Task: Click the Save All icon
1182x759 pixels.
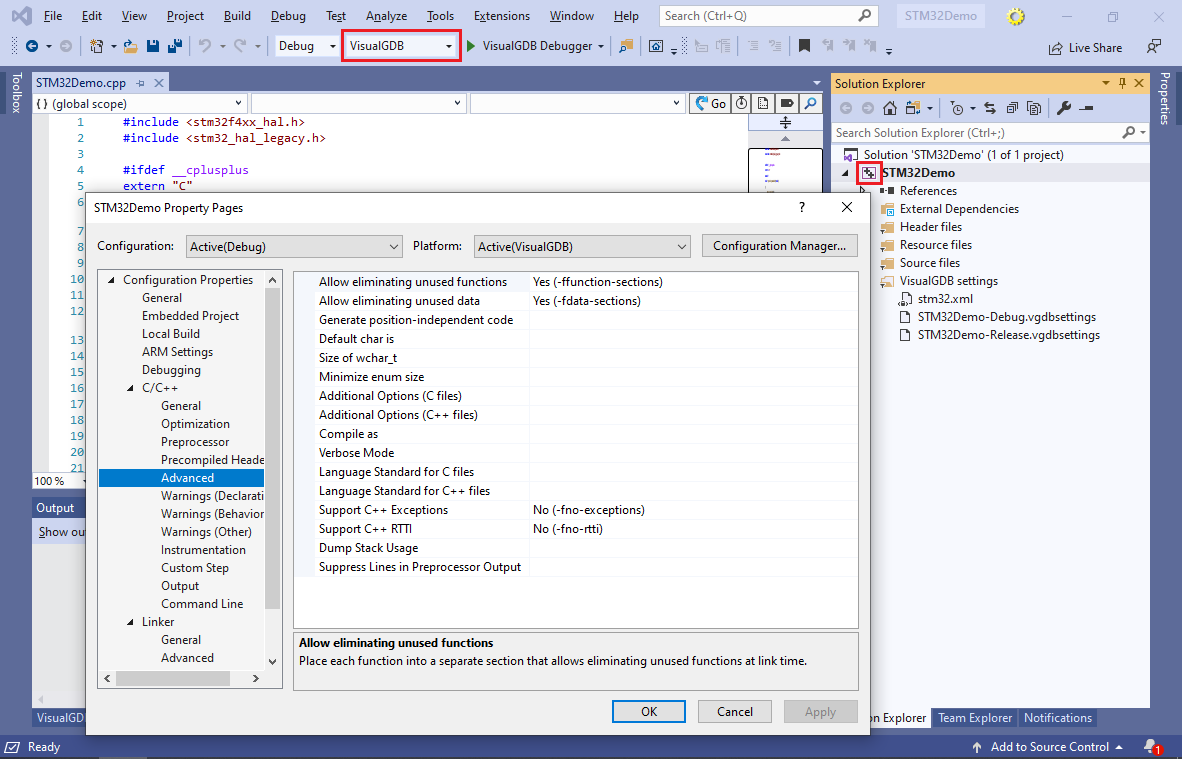Action: (175, 46)
